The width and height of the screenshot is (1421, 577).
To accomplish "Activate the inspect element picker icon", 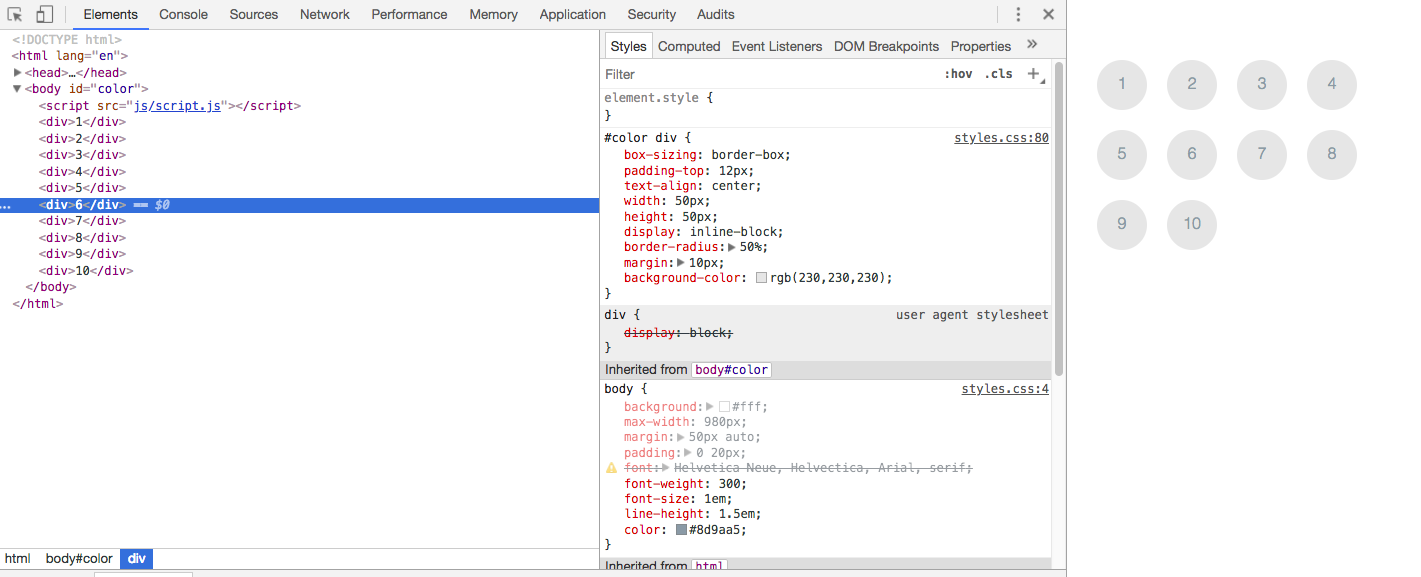I will 15,15.
